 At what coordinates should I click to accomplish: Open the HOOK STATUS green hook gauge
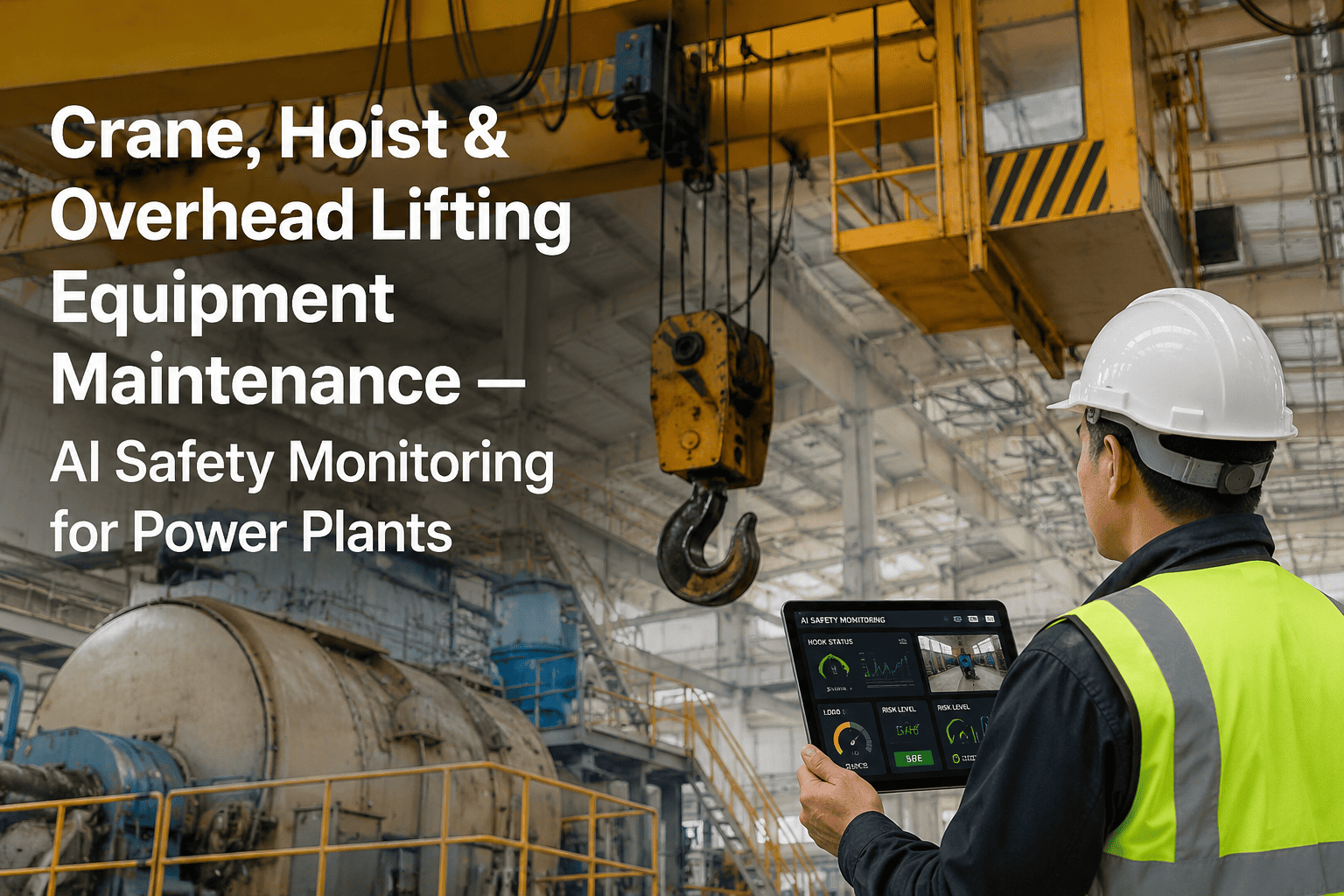(834, 667)
